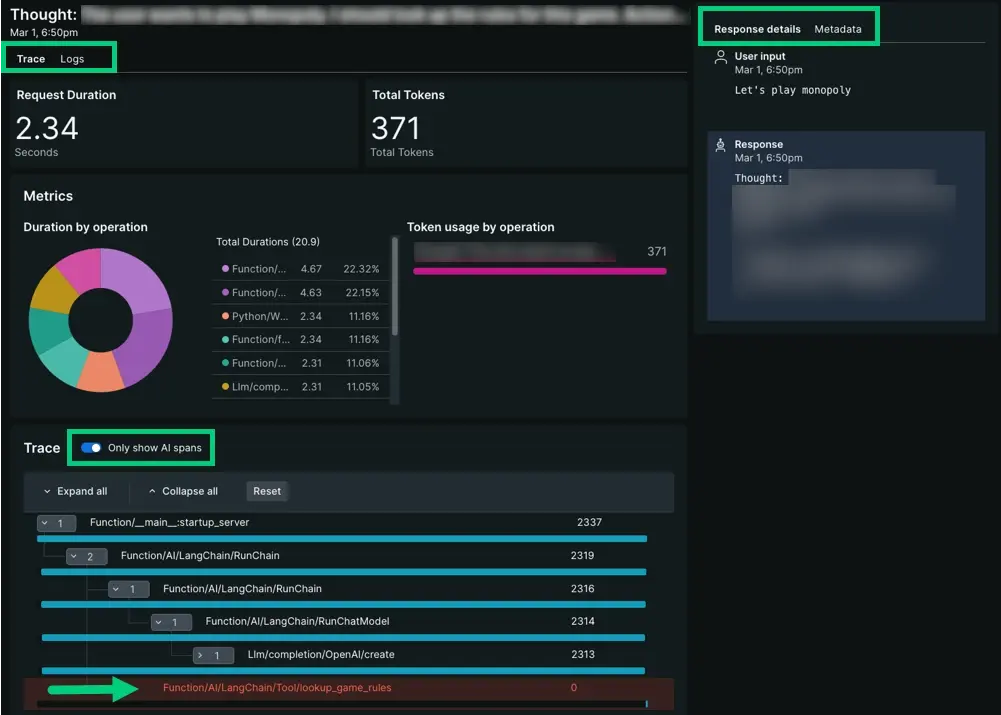Click the pink token usage bar
The width and height of the screenshot is (1001, 715).
coord(539,271)
